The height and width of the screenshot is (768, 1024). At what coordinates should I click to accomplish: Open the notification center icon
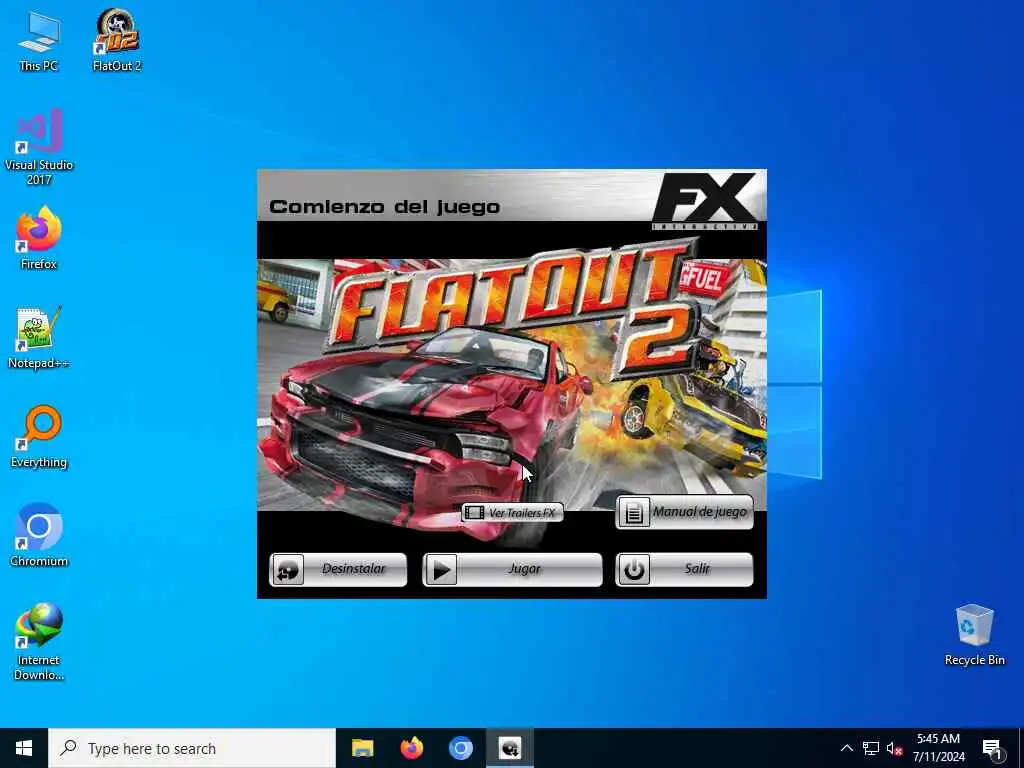tap(992, 748)
